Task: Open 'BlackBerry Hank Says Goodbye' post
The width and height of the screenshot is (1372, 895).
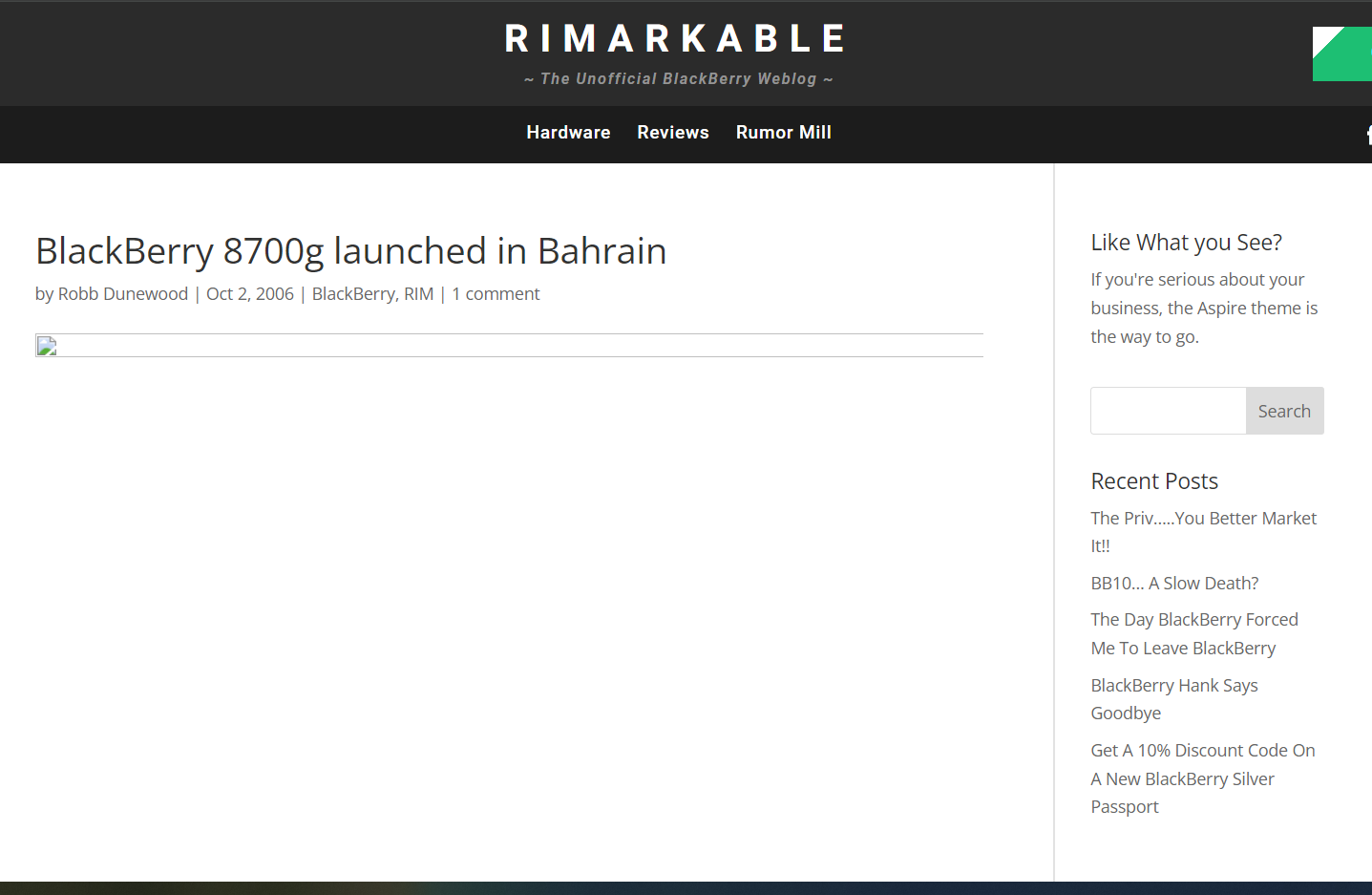Action: click(x=1174, y=686)
